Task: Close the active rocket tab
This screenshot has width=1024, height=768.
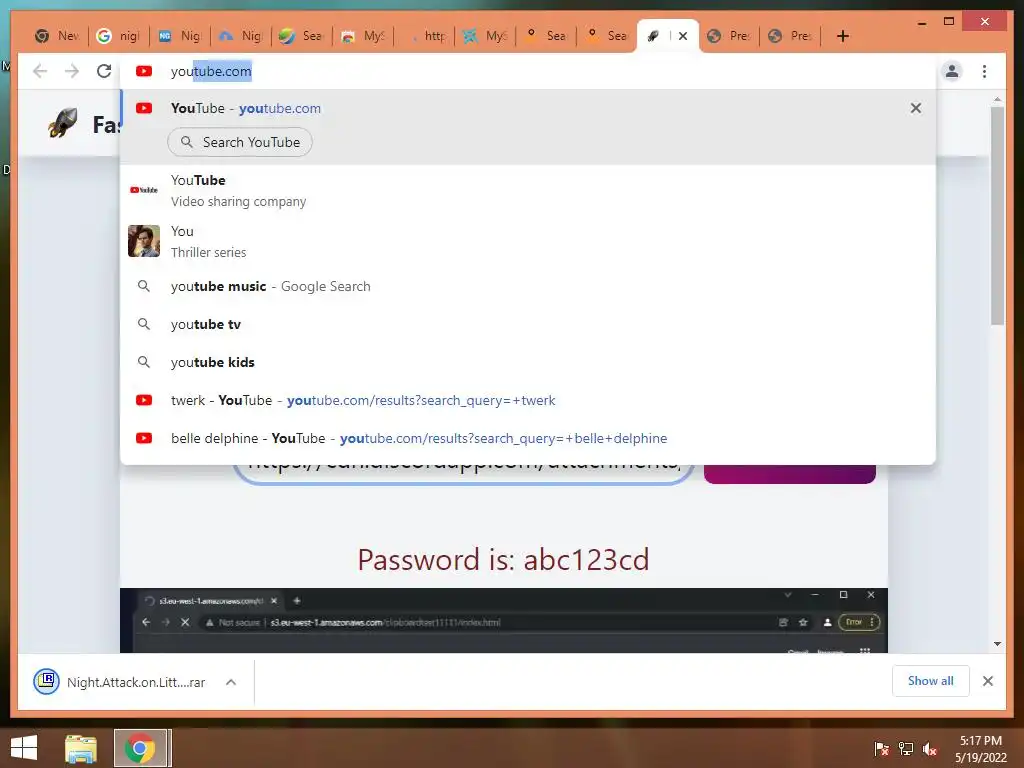Action: click(683, 36)
